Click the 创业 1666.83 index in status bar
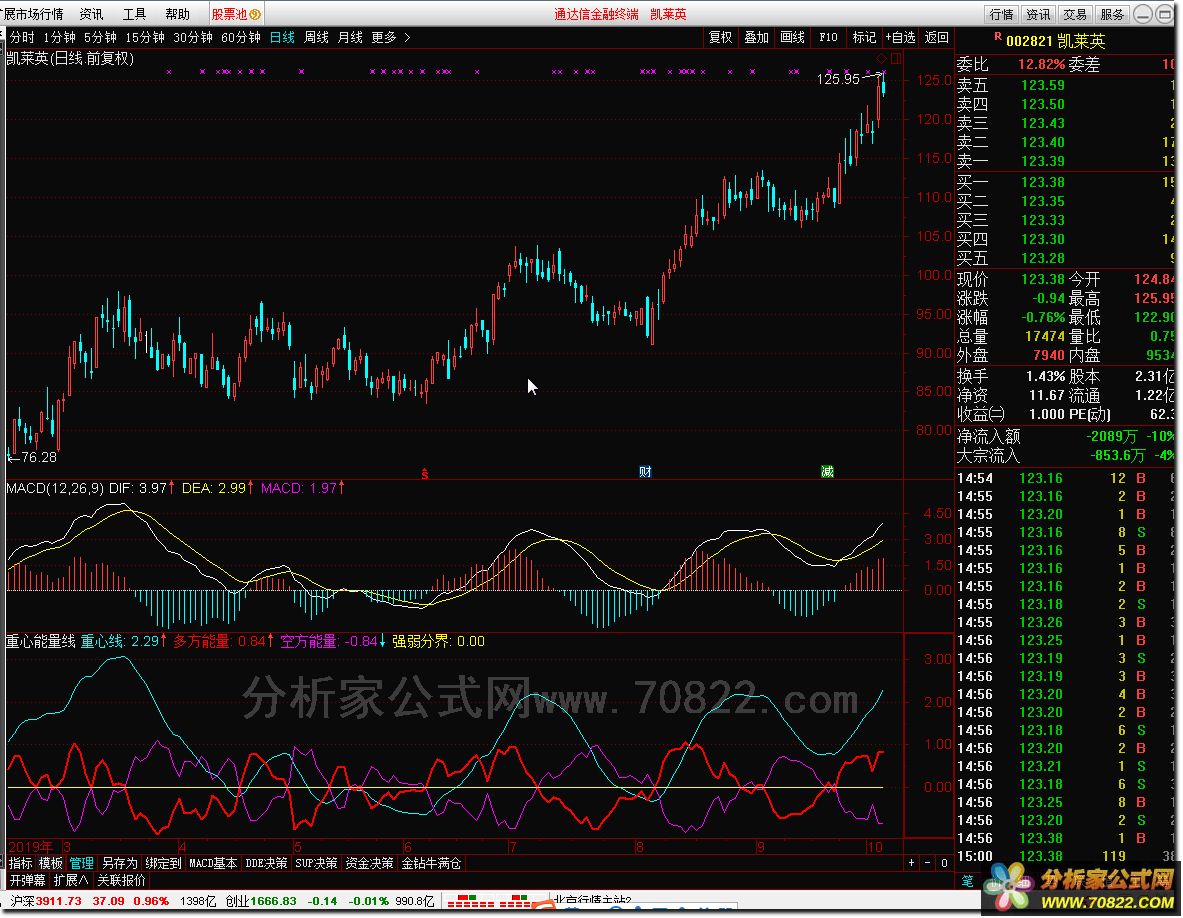This screenshot has width=1183, height=918. (x=261, y=901)
